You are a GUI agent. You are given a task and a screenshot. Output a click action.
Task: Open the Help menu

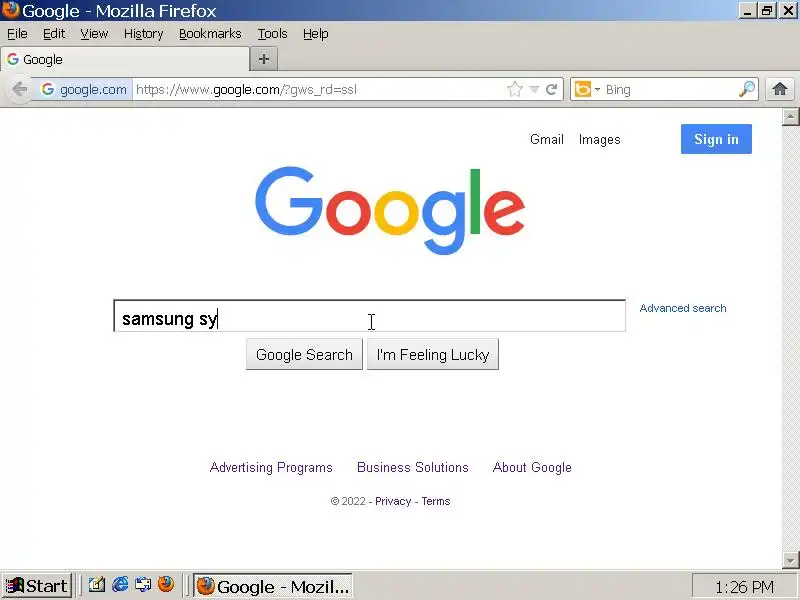315,34
